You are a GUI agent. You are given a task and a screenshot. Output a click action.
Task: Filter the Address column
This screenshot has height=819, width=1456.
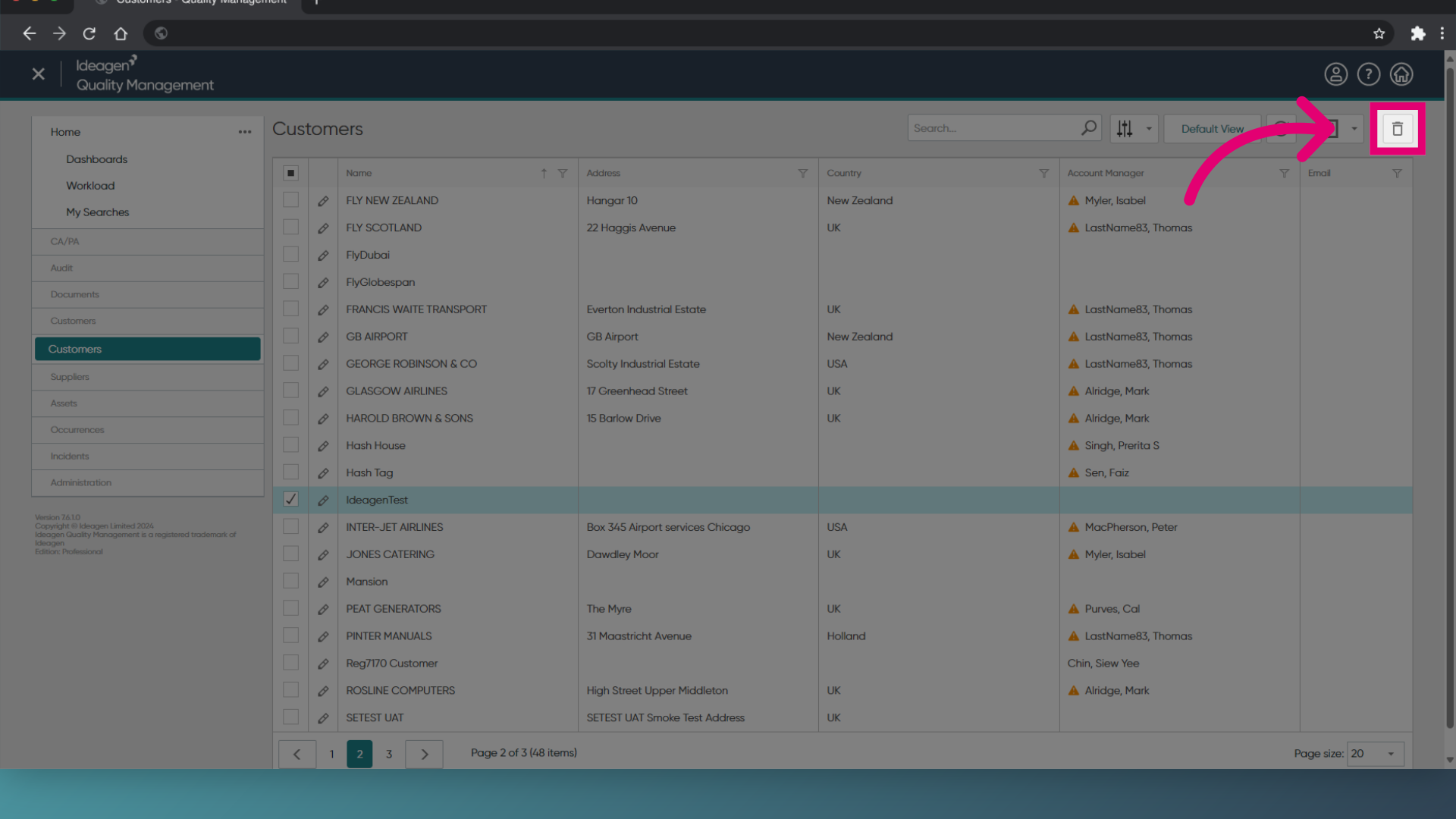[802, 174]
